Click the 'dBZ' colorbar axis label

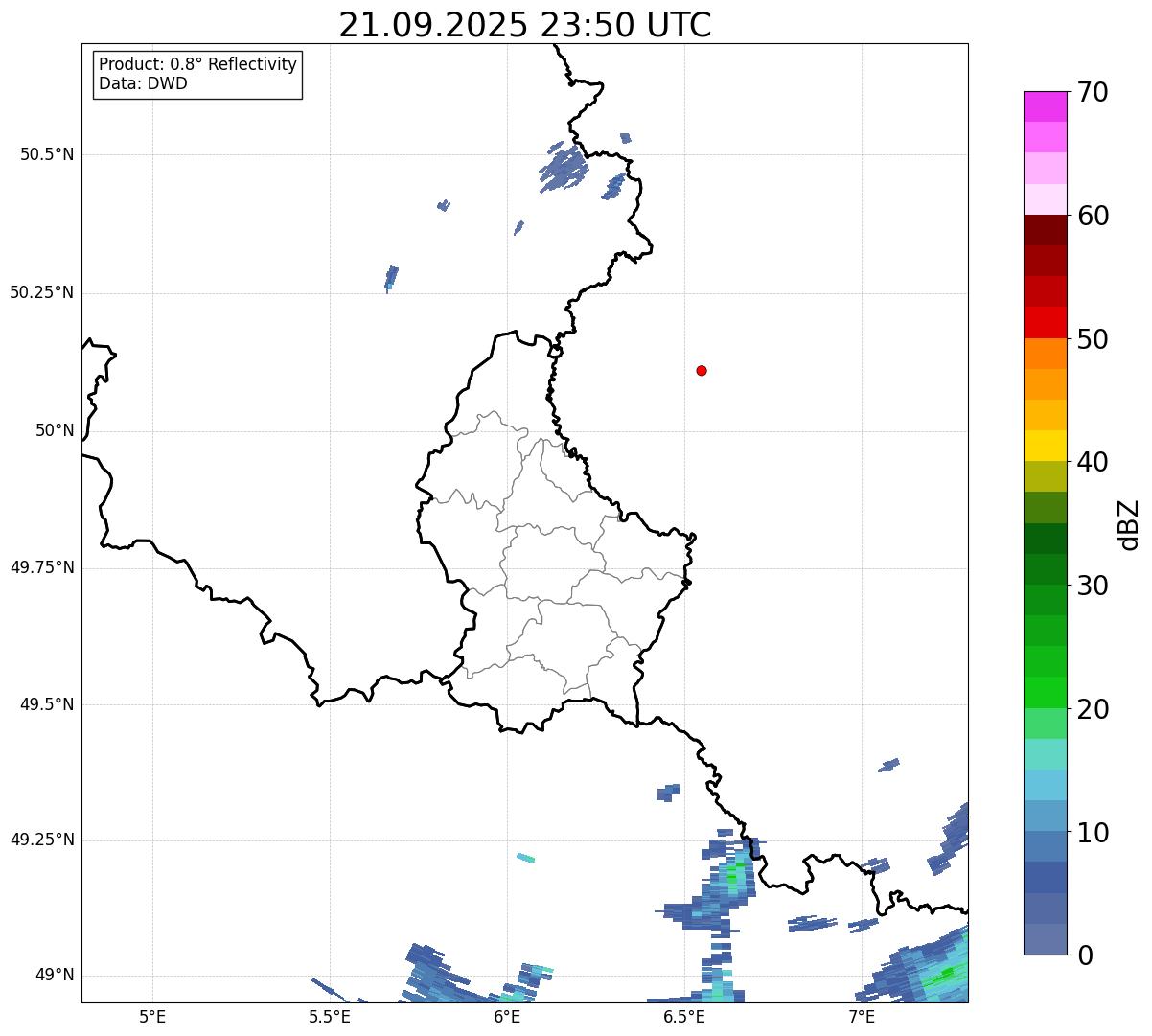[x=1129, y=524]
